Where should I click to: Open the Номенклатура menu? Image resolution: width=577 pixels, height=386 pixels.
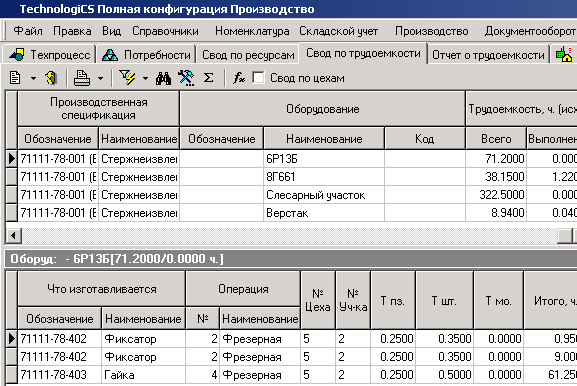click(252, 31)
